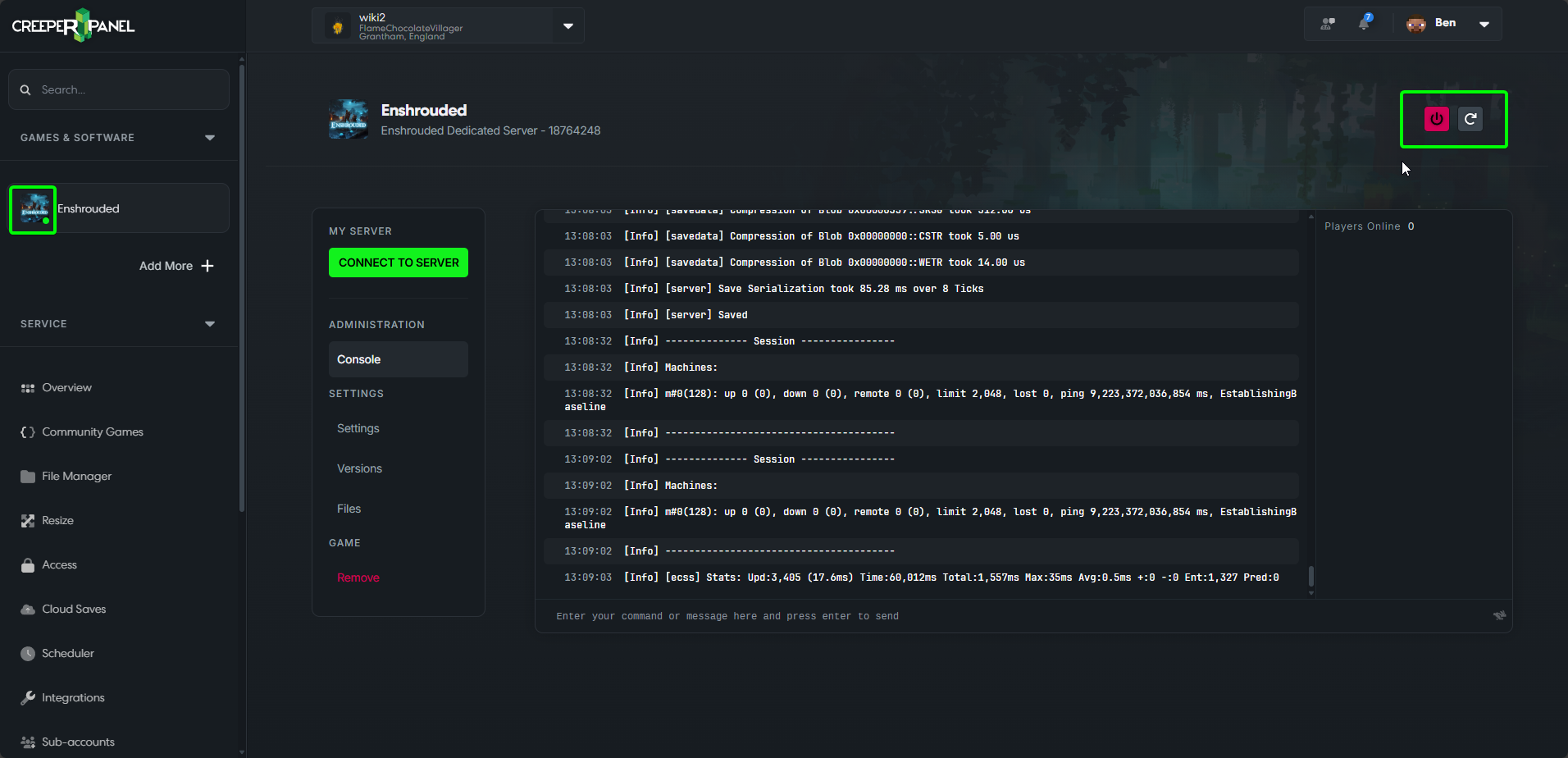This screenshot has height=758, width=1568.
Task: Click the Enshrouded server icon in sidebar
Action: tap(34, 209)
